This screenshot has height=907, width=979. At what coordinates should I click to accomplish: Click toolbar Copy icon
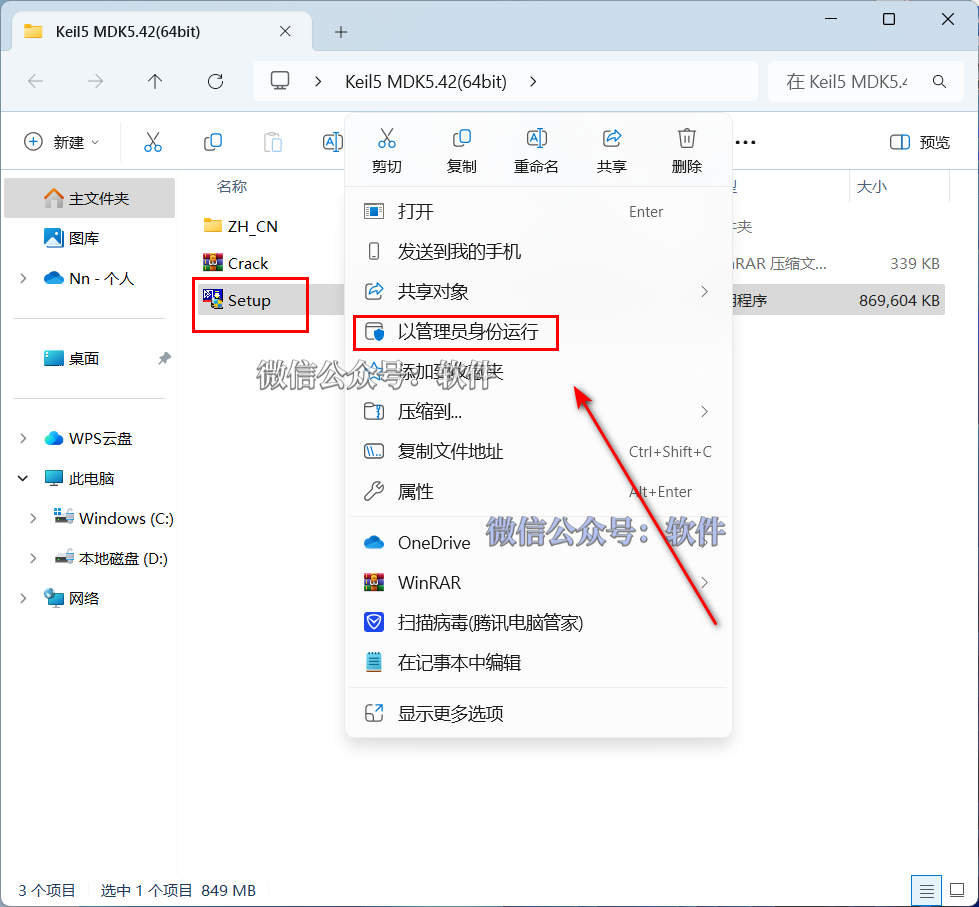(x=213, y=142)
